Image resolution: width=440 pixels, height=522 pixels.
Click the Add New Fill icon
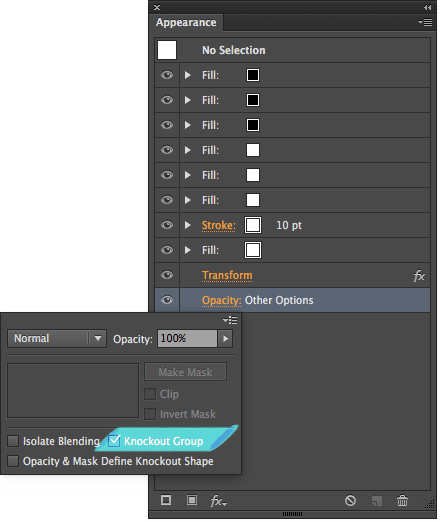coord(192,500)
